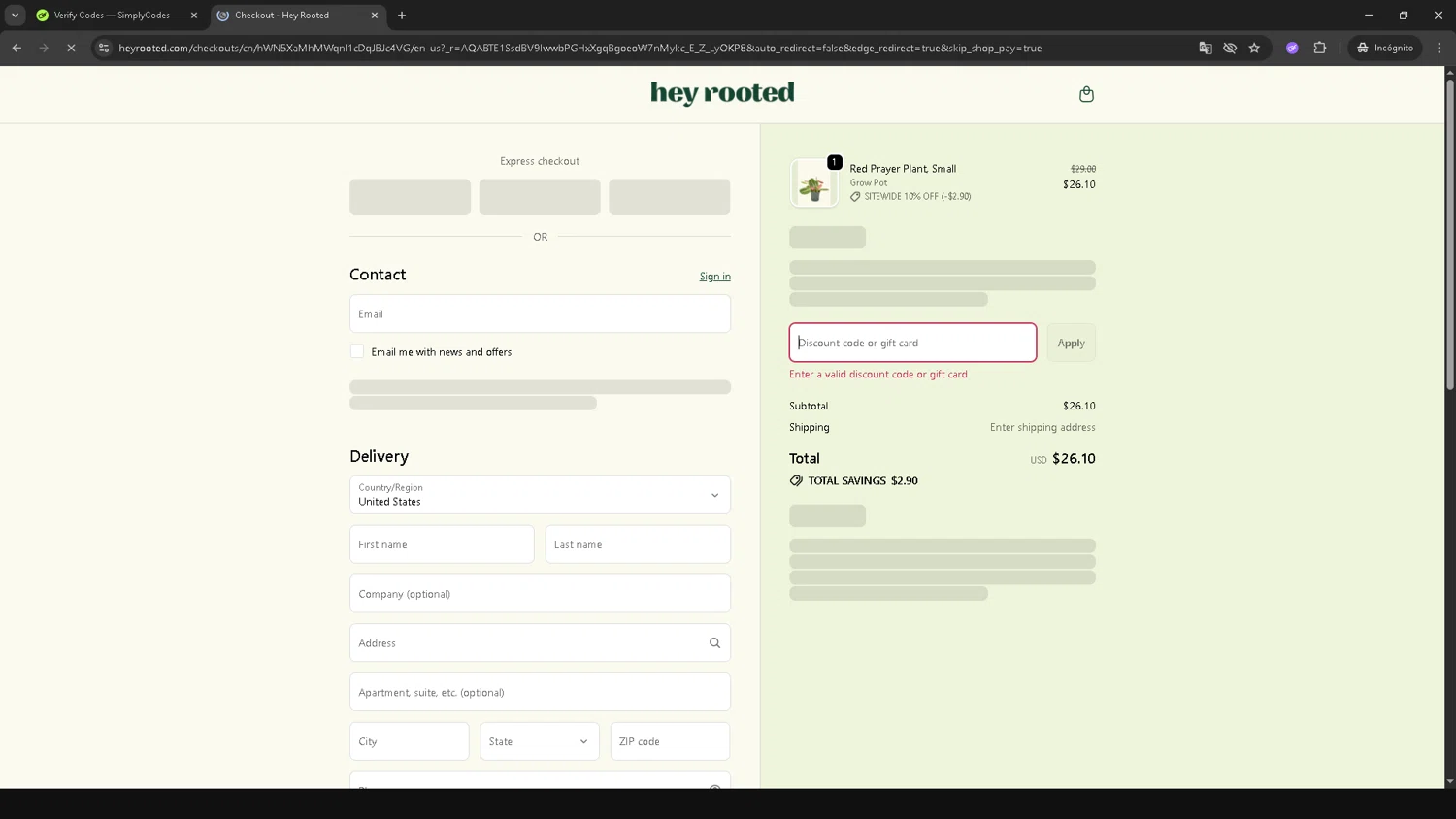The image size is (1456, 819).
Task: Click the total amount $26.10
Action: pyautogui.click(x=1074, y=458)
